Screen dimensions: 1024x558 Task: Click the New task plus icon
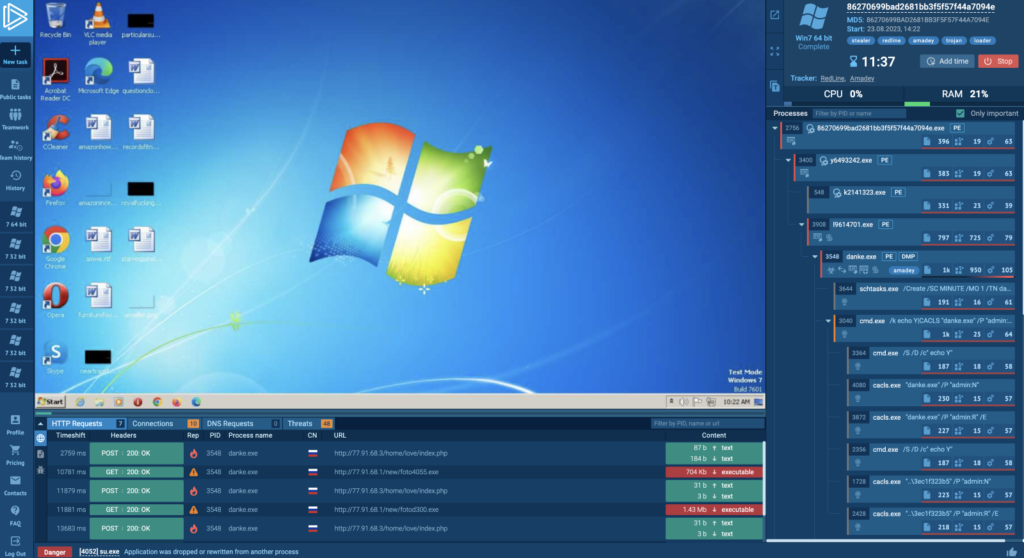click(x=16, y=50)
